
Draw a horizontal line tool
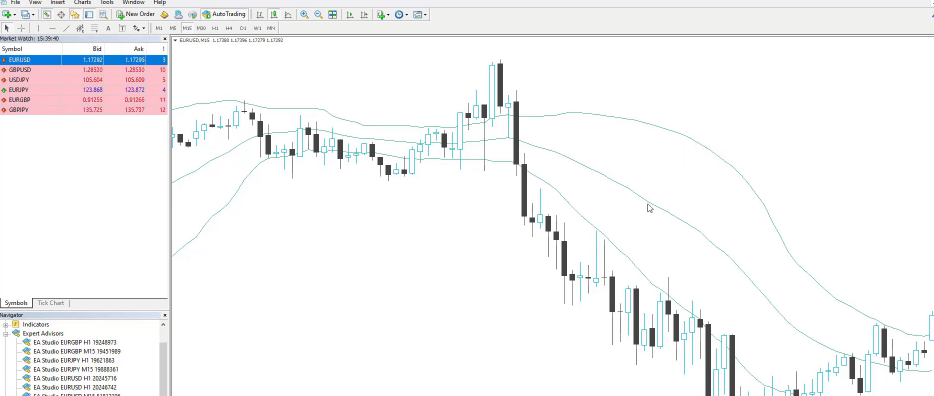[x=52, y=28]
